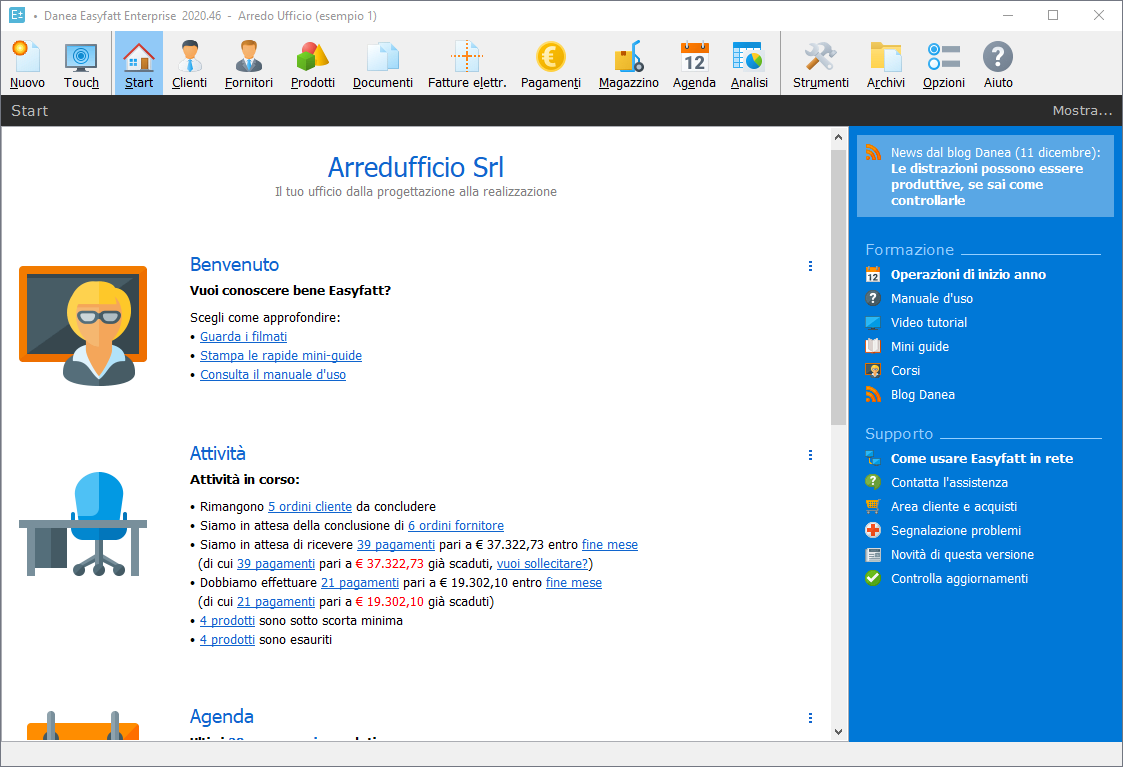Open the Guarda i filmati link
1123x767 pixels.
click(244, 337)
